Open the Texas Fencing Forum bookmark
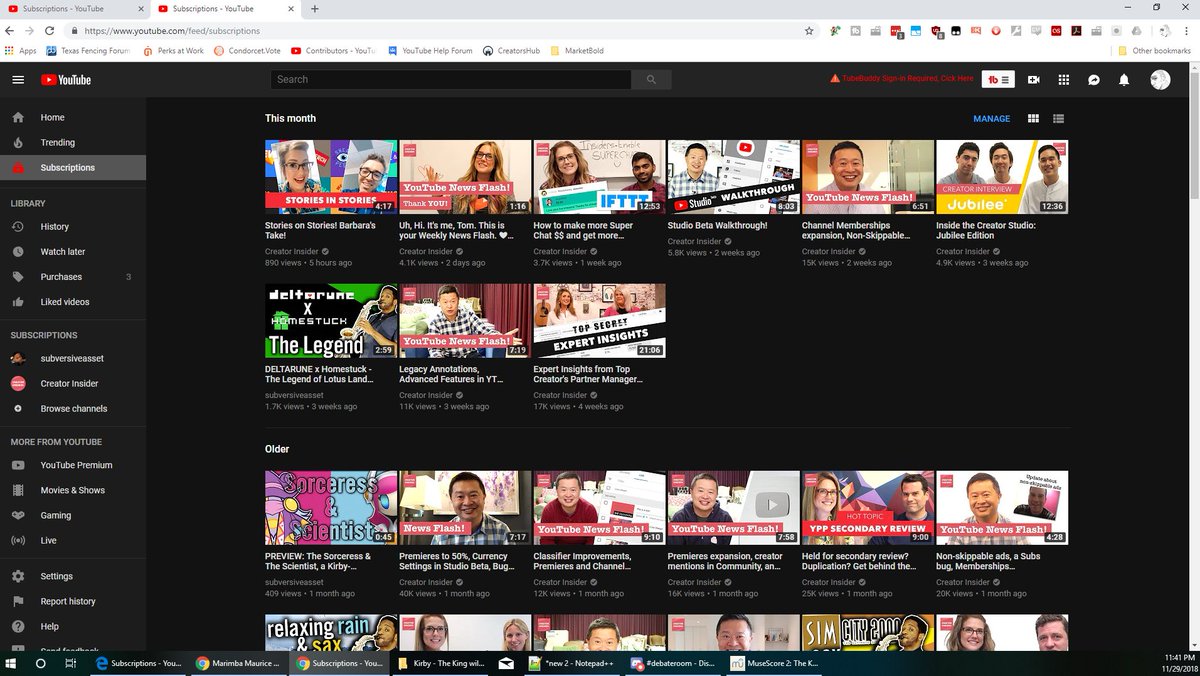Viewport: 1200px width, 676px height. (x=90, y=51)
